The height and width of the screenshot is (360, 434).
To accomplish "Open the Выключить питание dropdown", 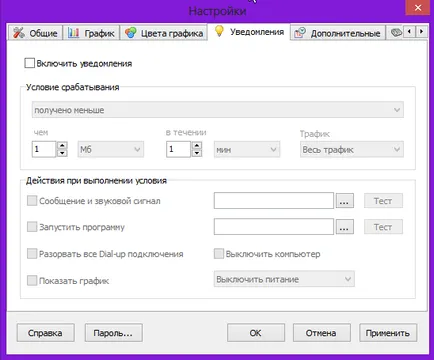I will click(x=284, y=279).
